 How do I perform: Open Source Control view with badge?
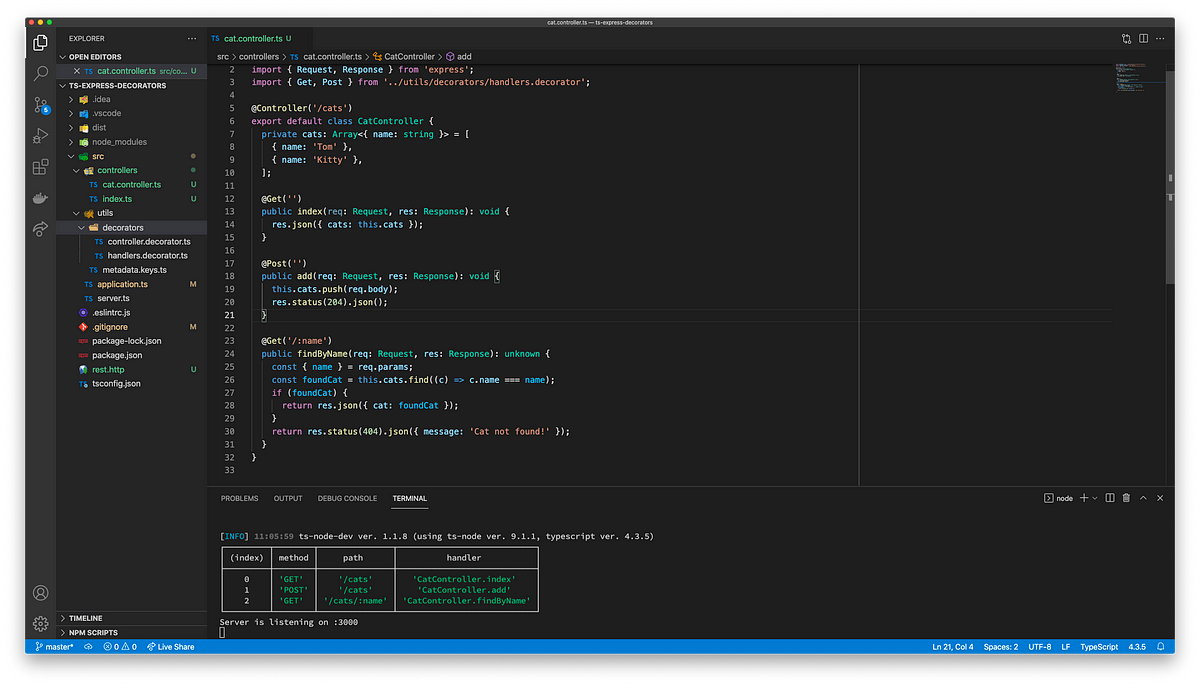41,105
